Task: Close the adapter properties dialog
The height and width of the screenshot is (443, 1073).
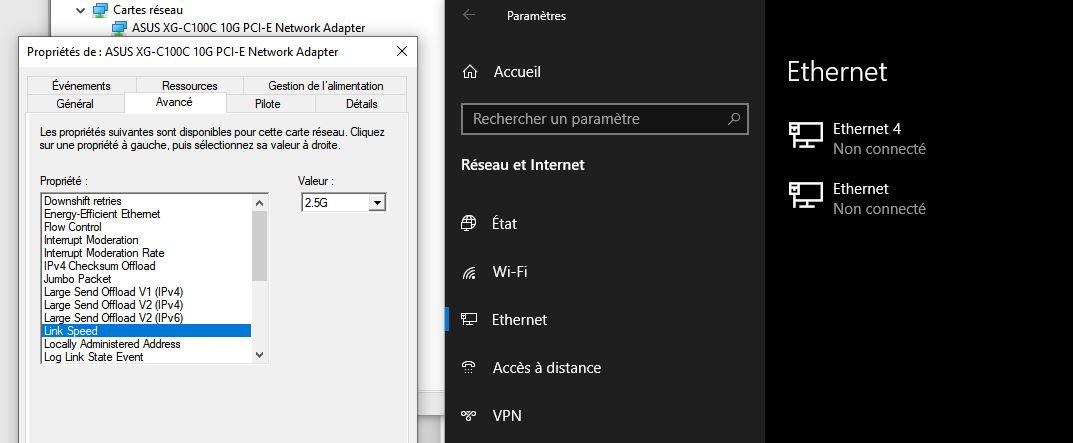Action: [402, 51]
